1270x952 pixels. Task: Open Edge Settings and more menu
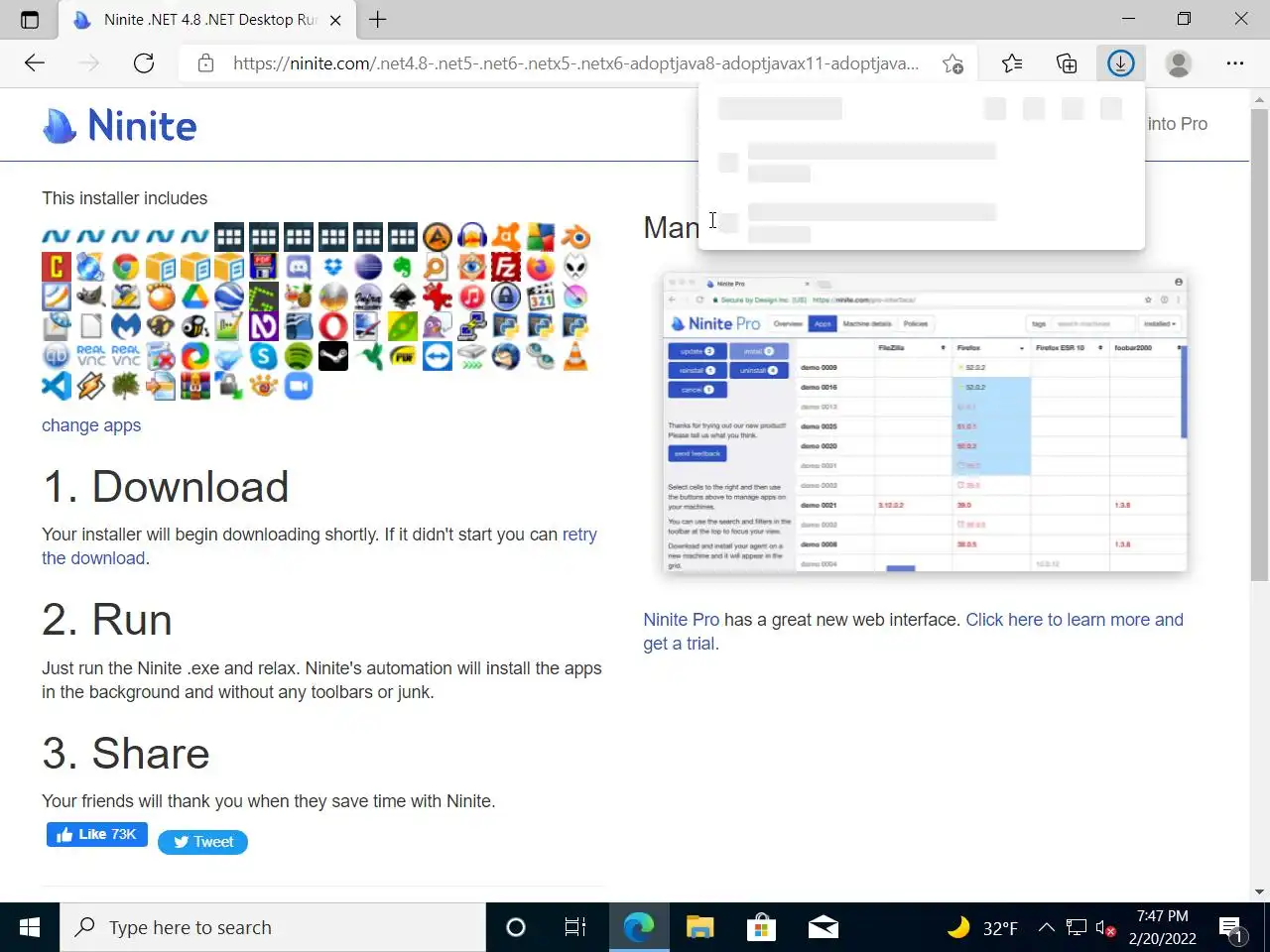[1234, 63]
